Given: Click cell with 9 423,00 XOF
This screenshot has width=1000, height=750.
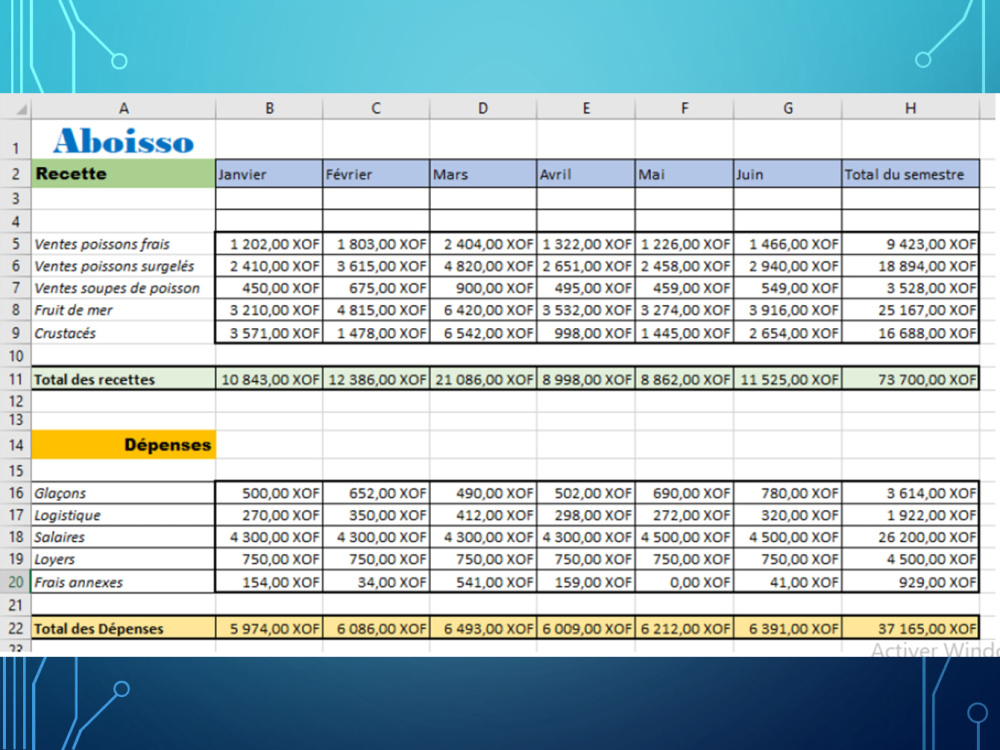Looking at the screenshot, I should 910,244.
